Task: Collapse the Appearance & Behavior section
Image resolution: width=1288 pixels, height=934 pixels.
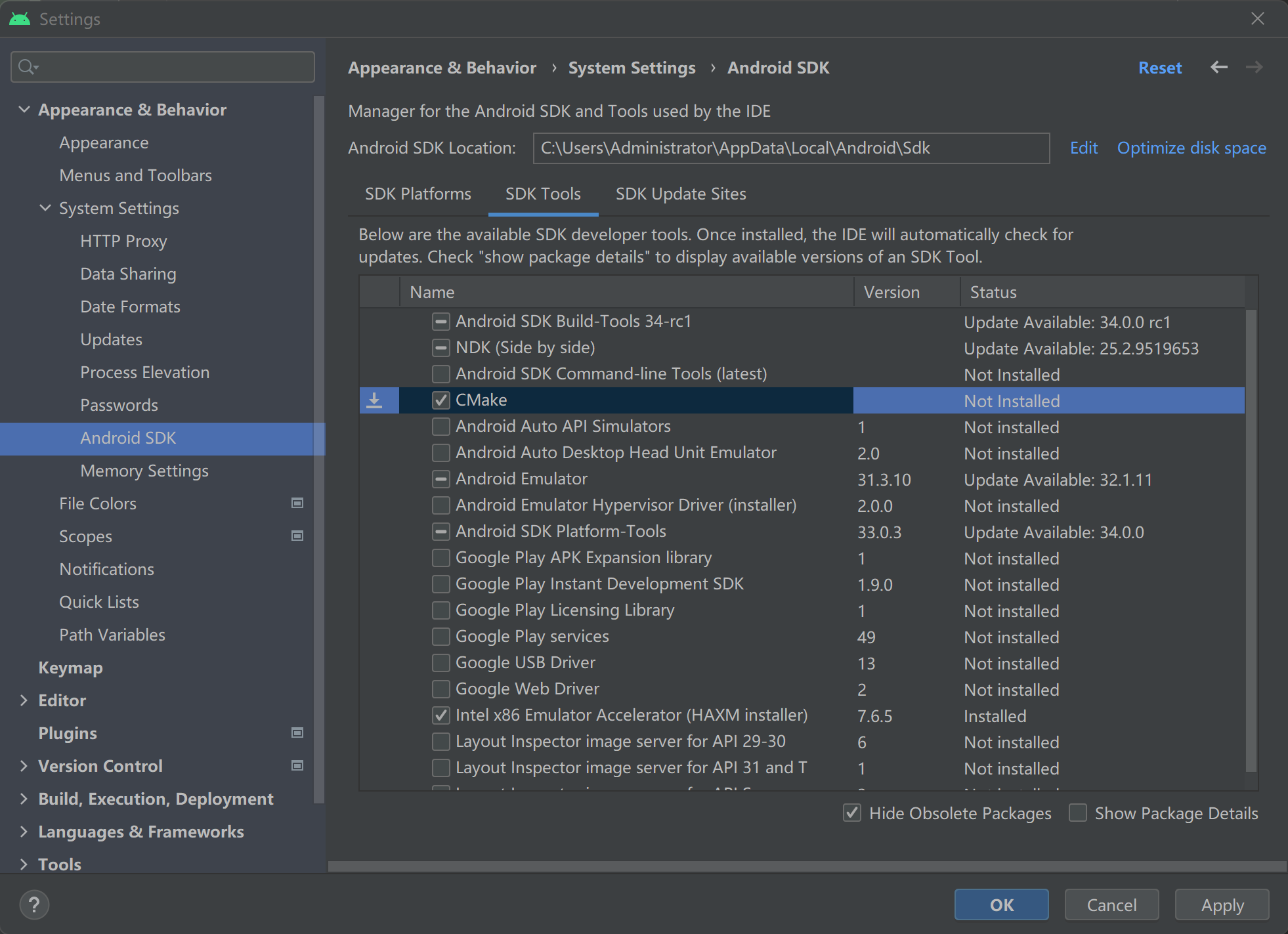Action: coord(24,110)
